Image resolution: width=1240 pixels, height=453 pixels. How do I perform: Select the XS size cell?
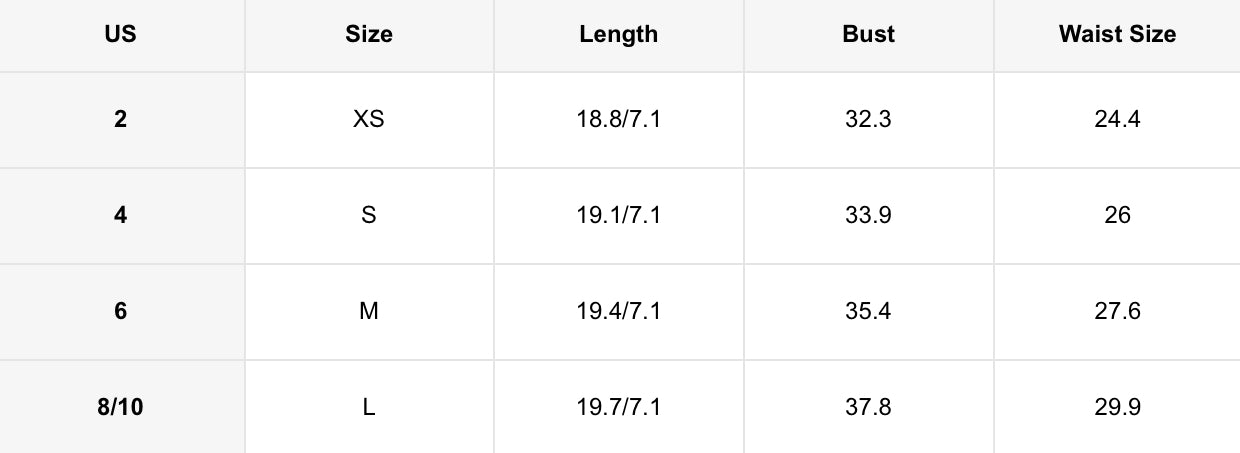369,120
